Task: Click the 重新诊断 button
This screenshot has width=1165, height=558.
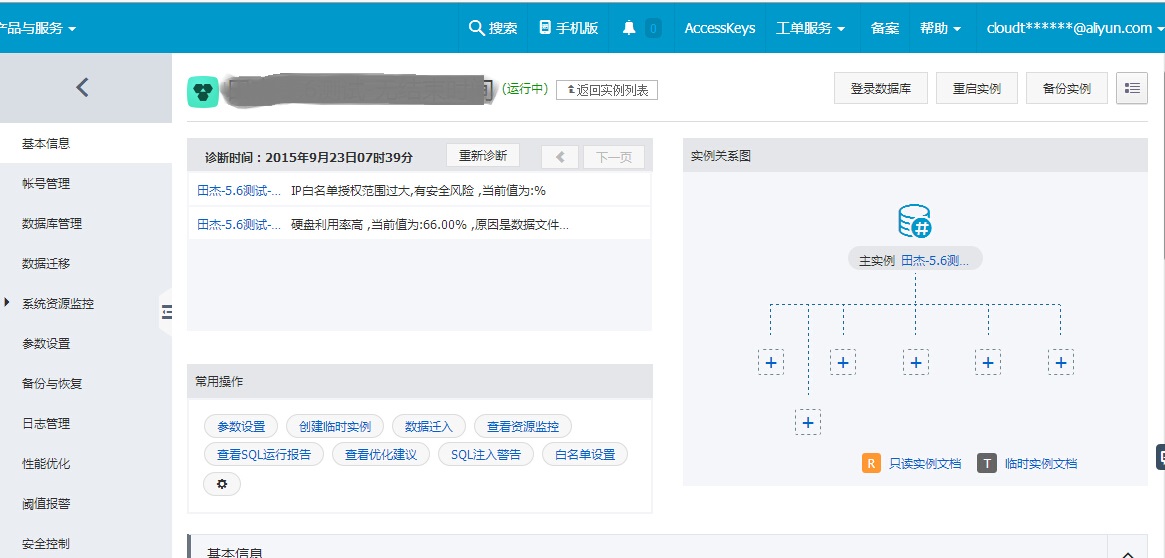Action: tap(482, 156)
